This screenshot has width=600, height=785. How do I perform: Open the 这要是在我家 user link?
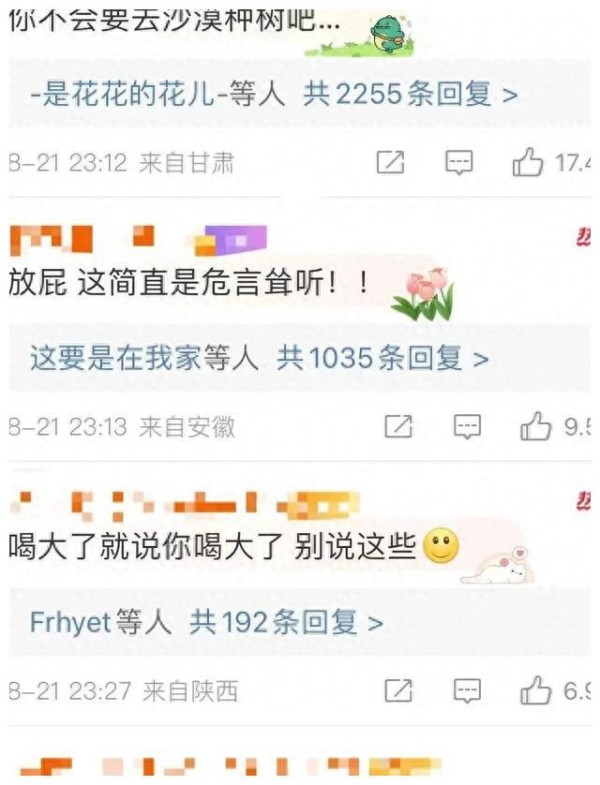click(115, 358)
